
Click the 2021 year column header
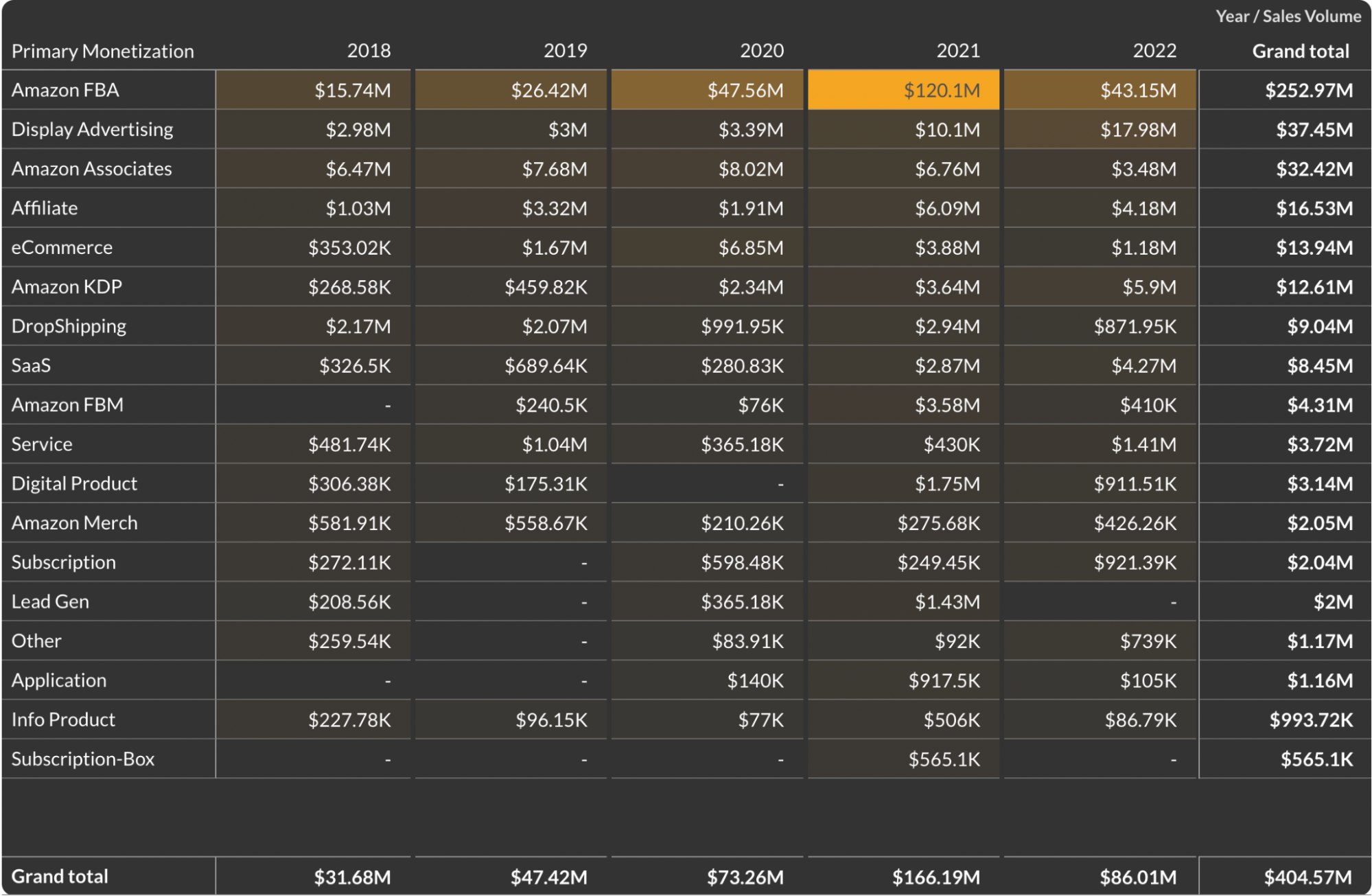click(958, 51)
